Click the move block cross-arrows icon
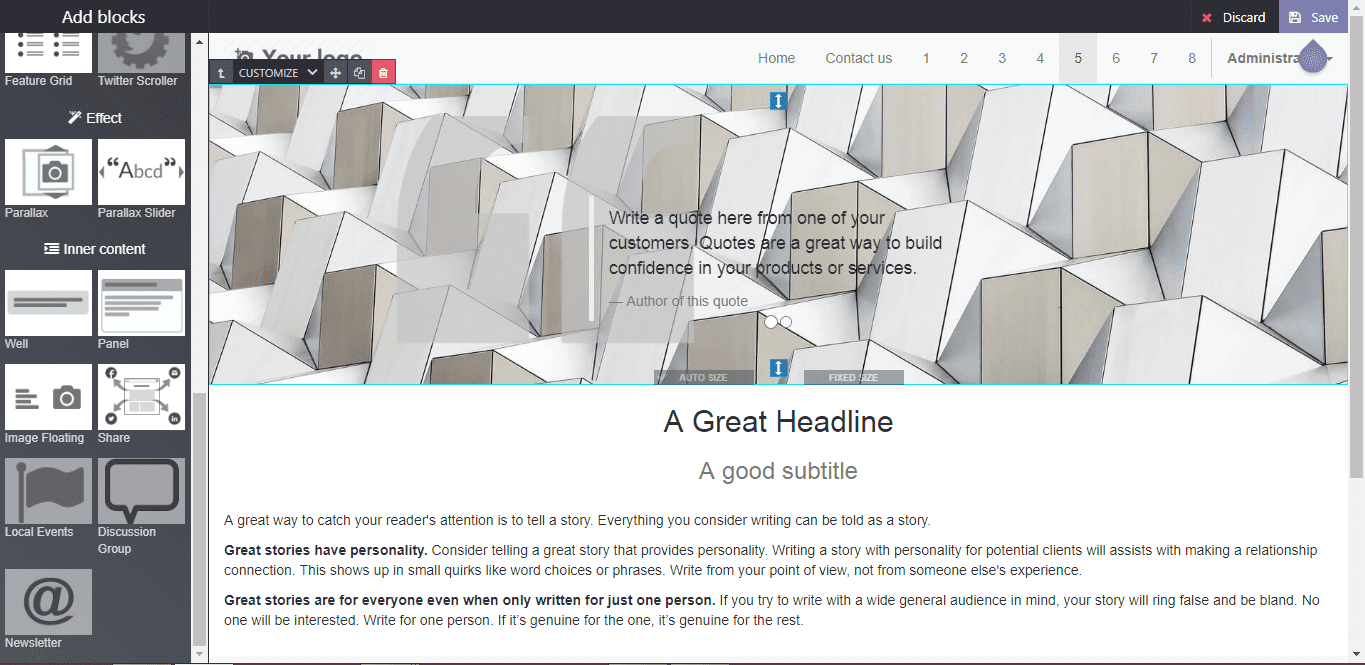The height and width of the screenshot is (665, 1365). click(x=335, y=73)
